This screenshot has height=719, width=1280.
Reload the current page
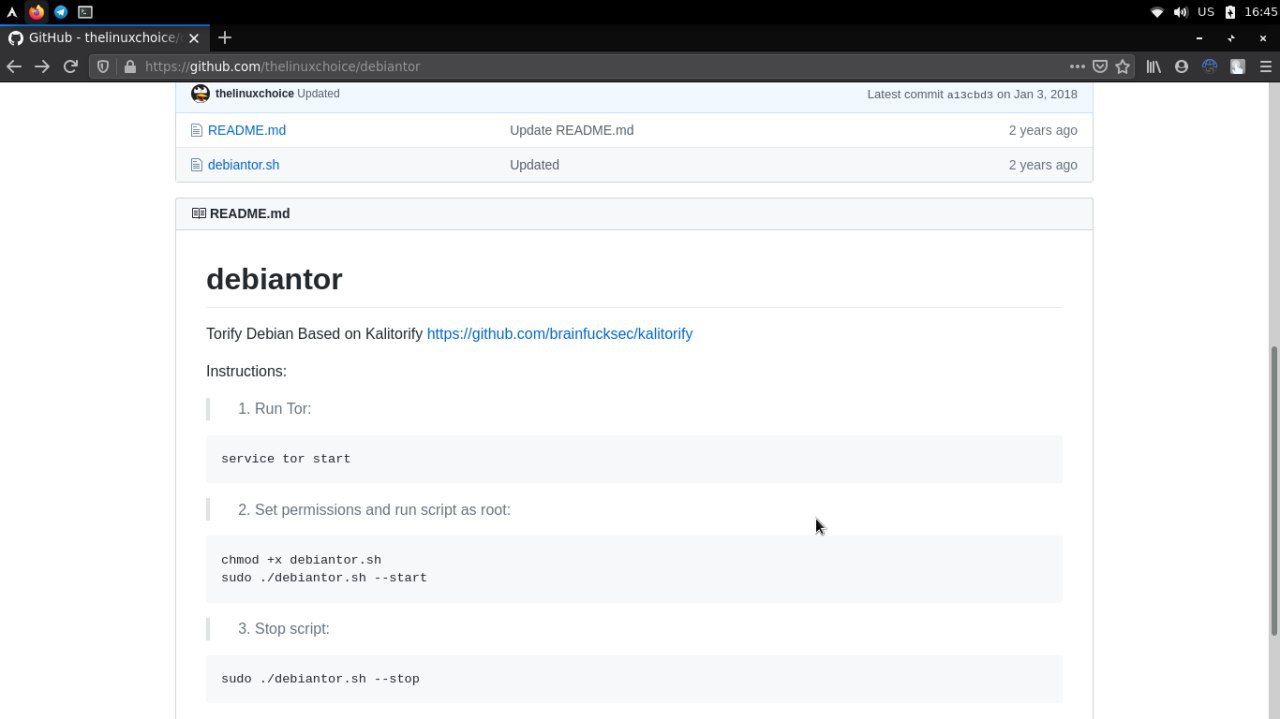(70, 66)
